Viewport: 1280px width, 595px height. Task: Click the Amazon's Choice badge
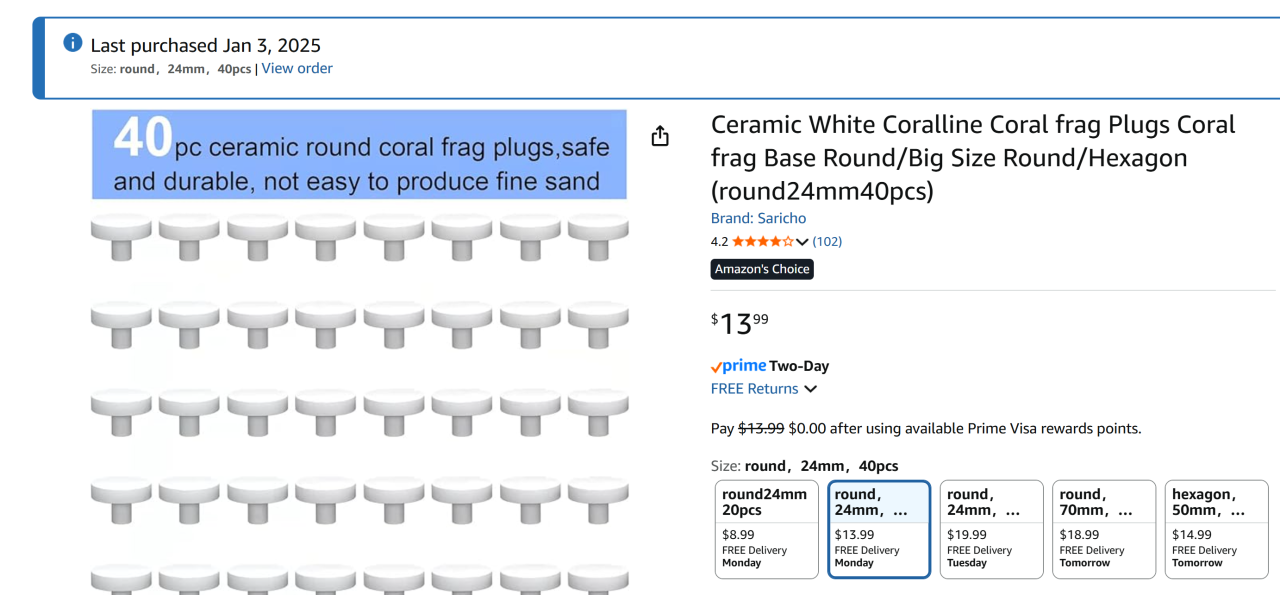tap(762, 269)
